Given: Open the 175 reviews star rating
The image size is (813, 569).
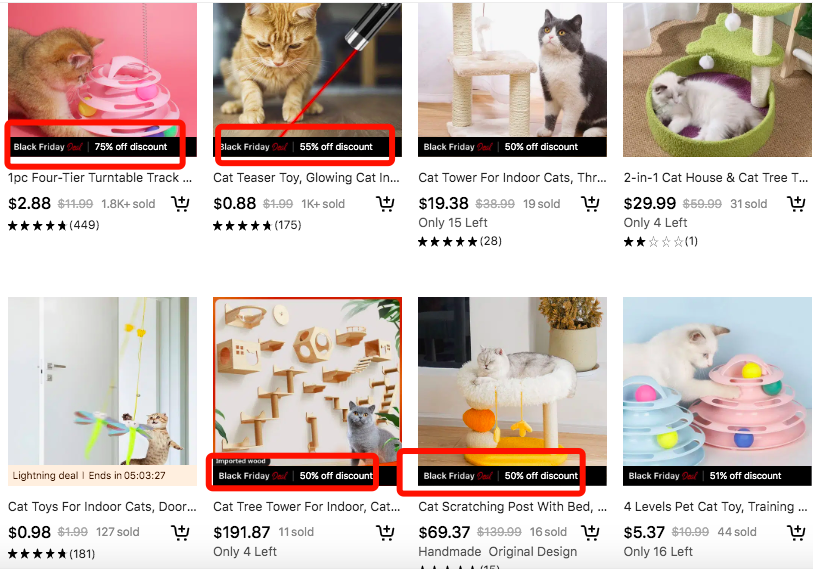Looking at the screenshot, I should pyautogui.click(x=257, y=226).
